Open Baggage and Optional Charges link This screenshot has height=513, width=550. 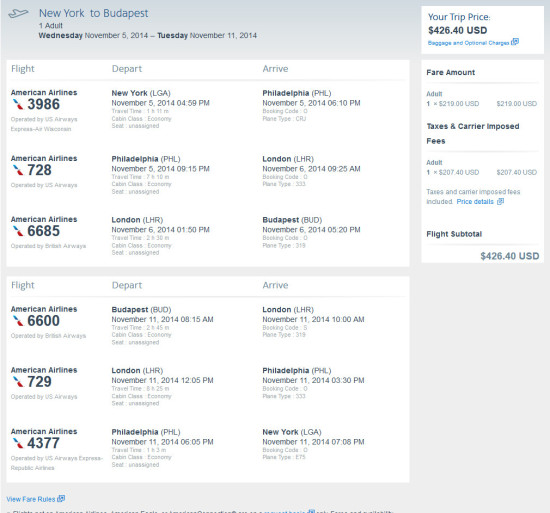pos(468,43)
